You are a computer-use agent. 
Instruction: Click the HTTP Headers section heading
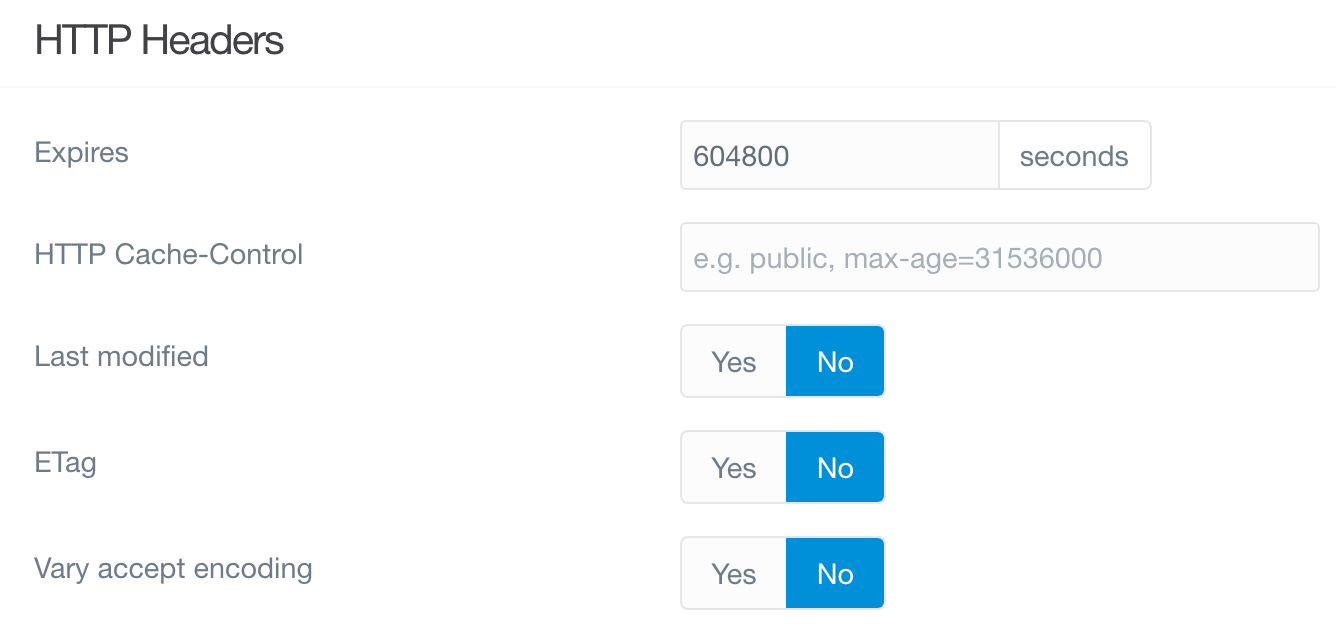(x=158, y=41)
